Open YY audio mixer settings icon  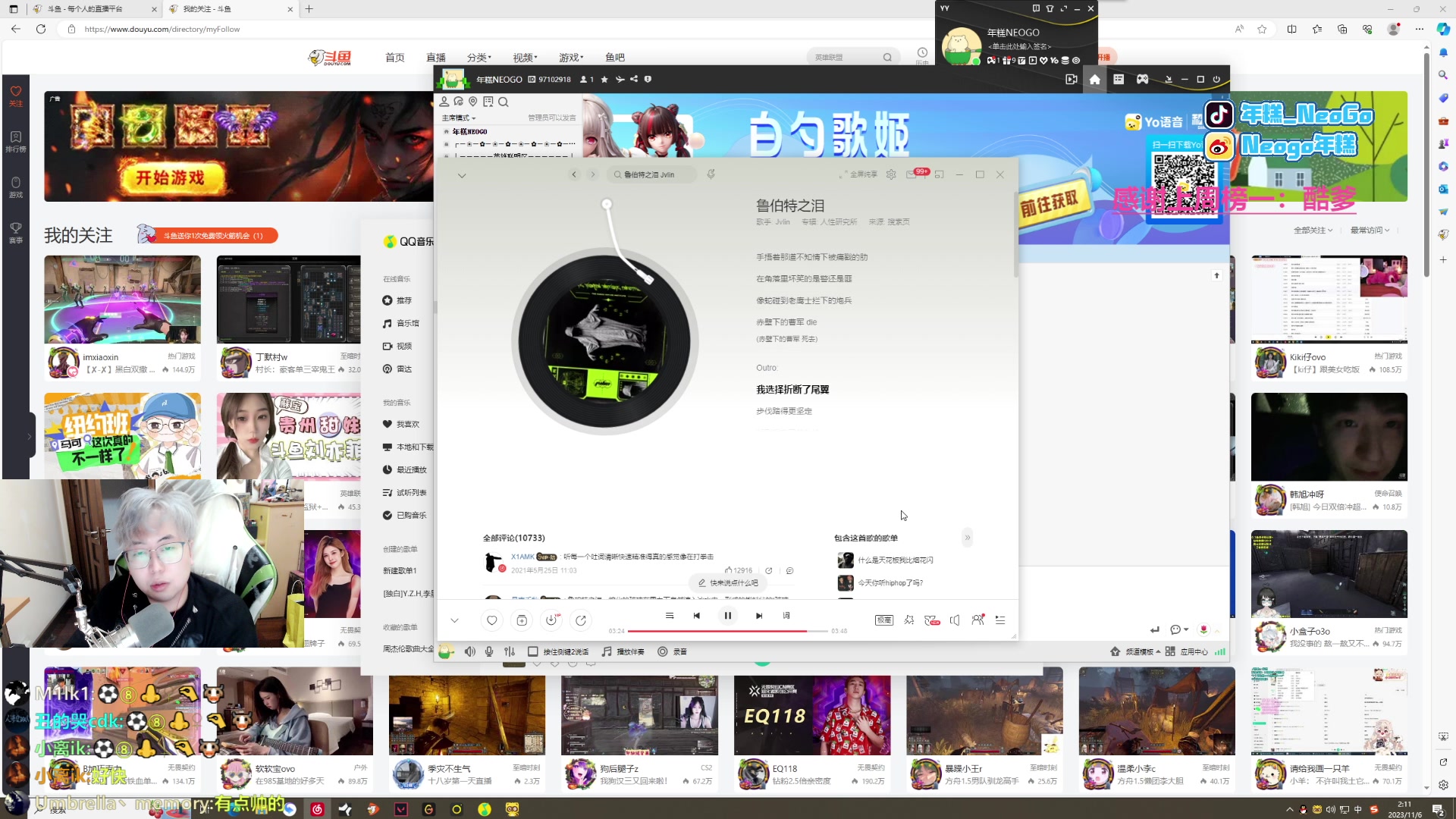click(510, 651)
